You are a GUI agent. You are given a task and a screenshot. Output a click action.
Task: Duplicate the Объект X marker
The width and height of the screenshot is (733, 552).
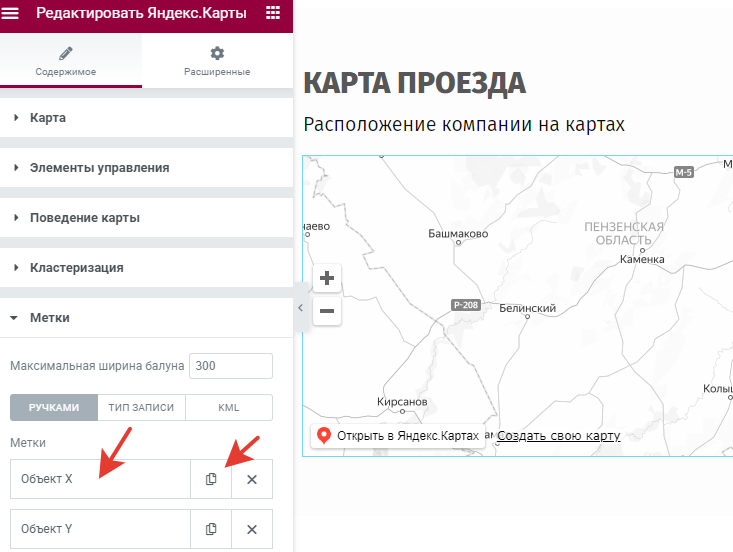[x=211, y=479]
